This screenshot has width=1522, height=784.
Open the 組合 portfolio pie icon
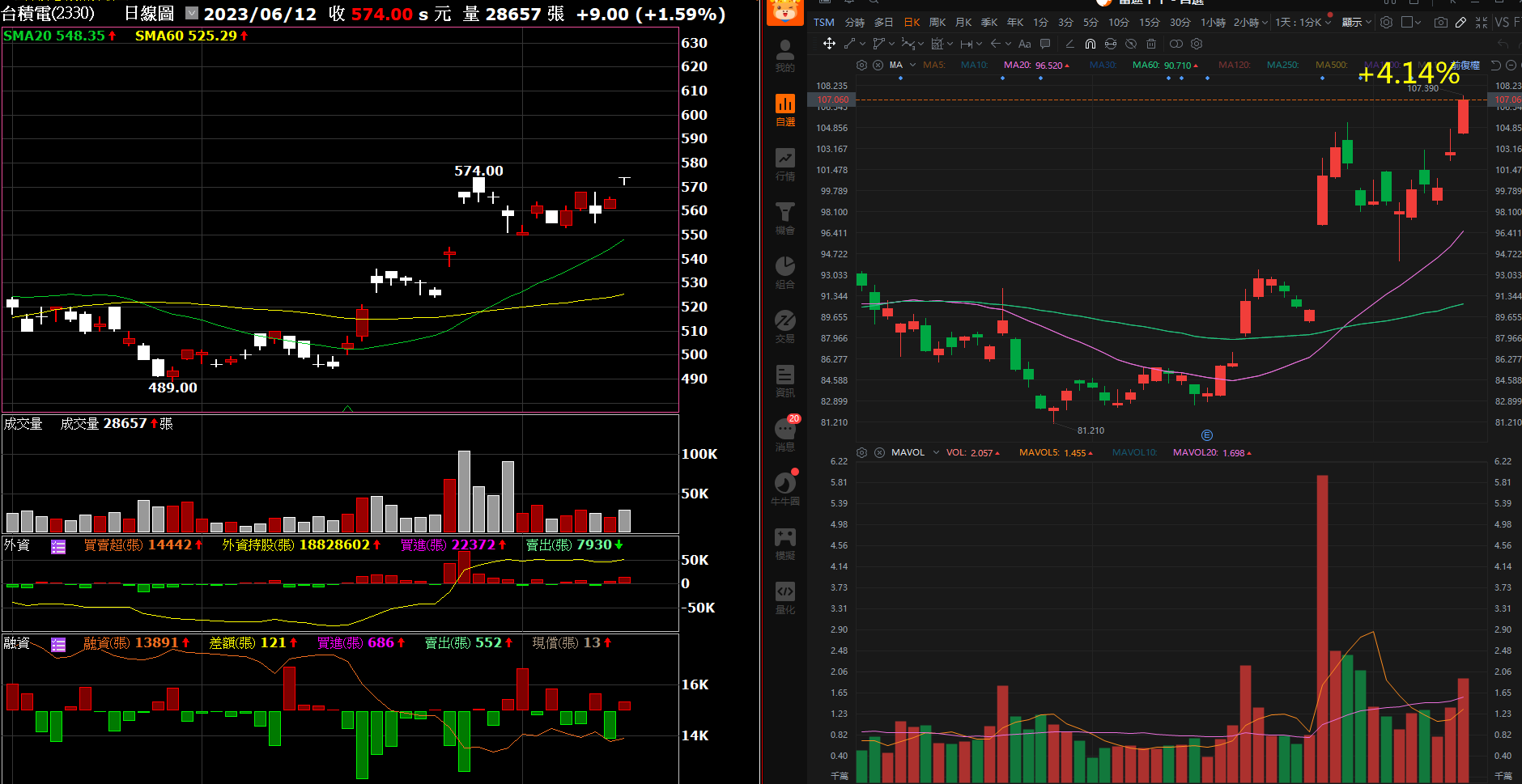tap(784, 273)
